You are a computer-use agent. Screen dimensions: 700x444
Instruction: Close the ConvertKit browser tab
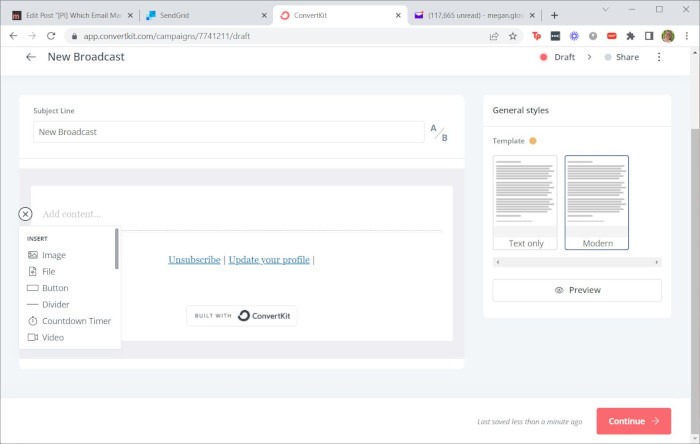[398, 15]
